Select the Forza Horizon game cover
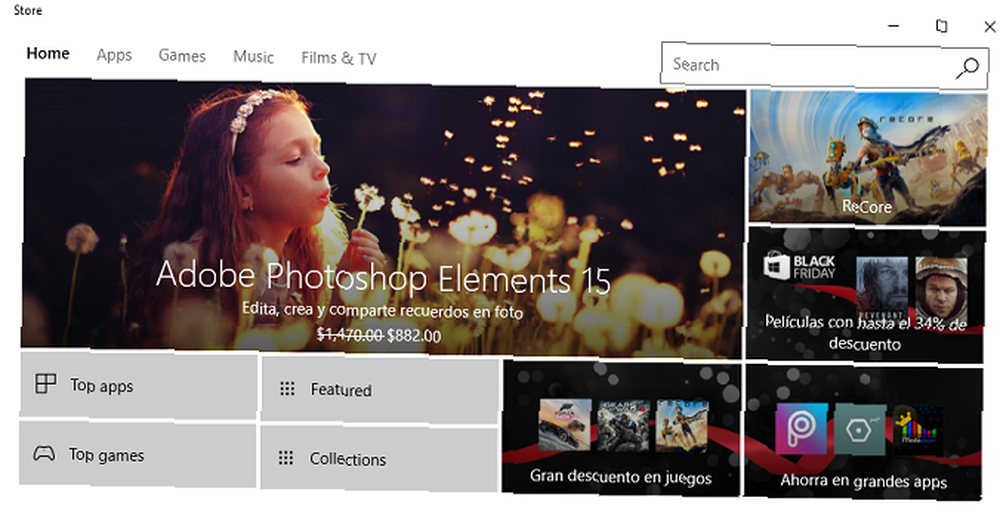This screenshot has width=1000, height=516. click(564, 425)
